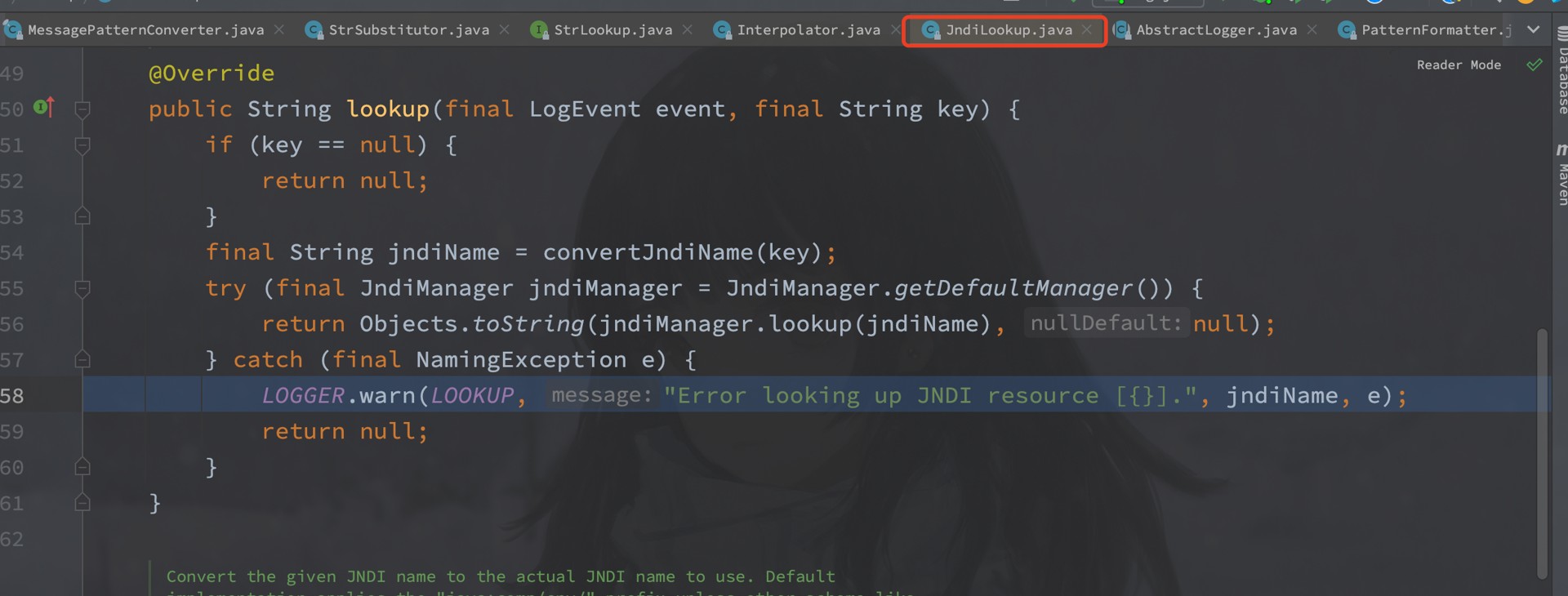The height and width of the screenshot is (596, 1568).
Task: Click the vertical editor scrollbar
Action: click(x=1542, y=453)
